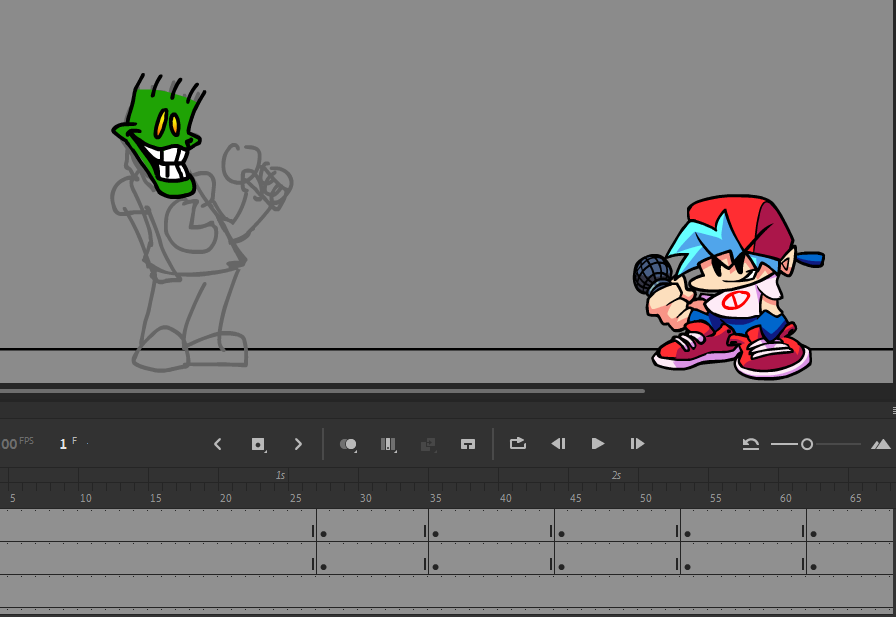This screenshot has width=896, height=617.
Task: Zoom in the timeline with mountains icon
Action: [881, 444]
